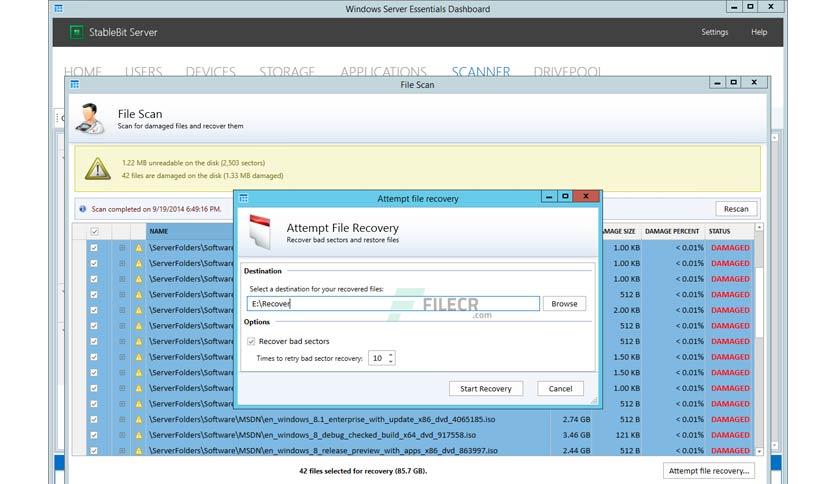Click the File Scan window title bar icon
Screen dimensions: 836x484
tap(75, 84)
